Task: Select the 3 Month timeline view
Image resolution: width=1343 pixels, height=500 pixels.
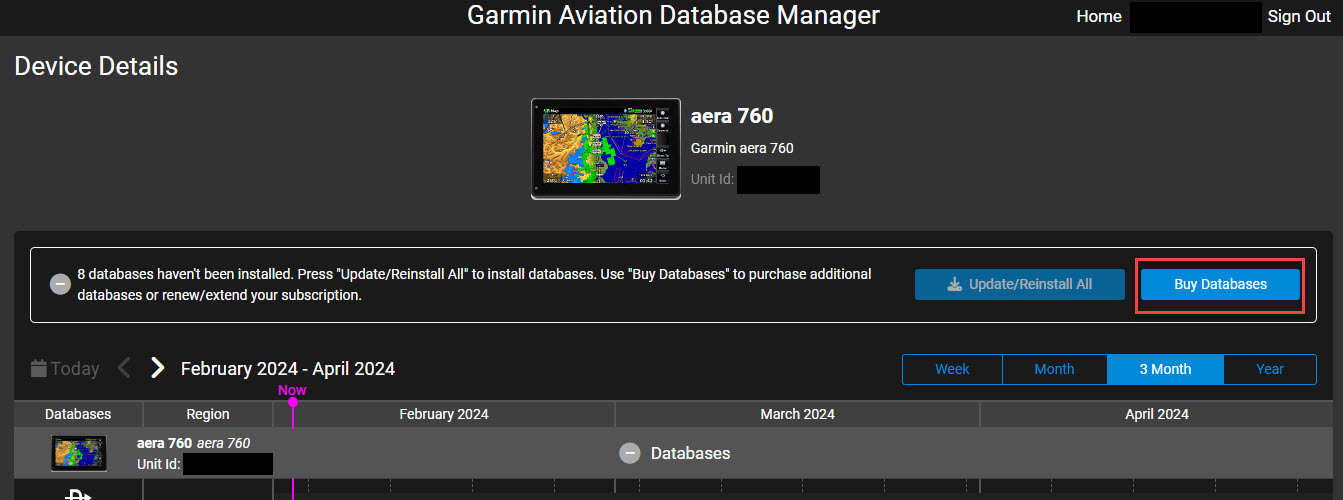Action: point(1165,369)
